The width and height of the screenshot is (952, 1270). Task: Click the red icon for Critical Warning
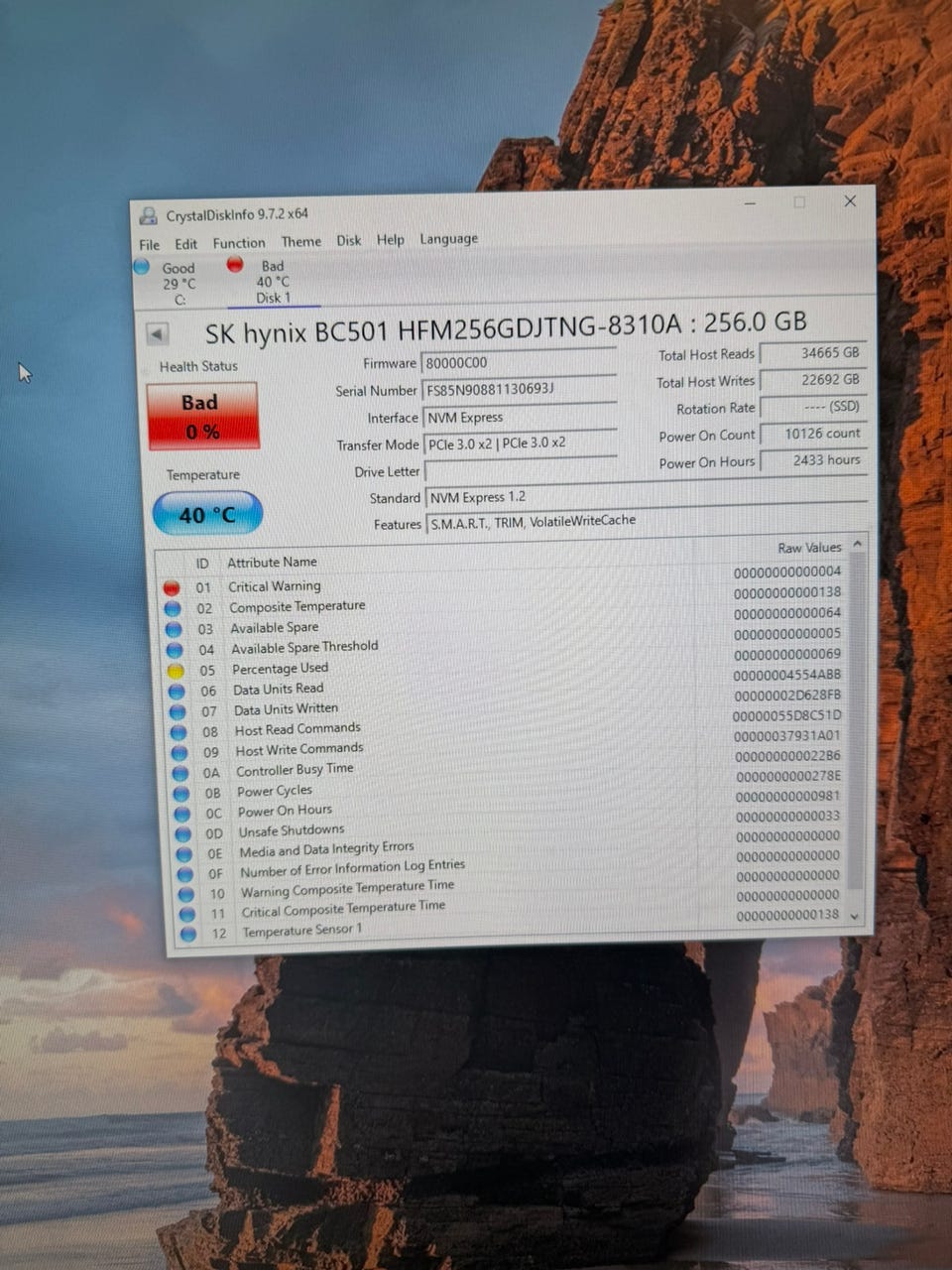pos(172,587)
